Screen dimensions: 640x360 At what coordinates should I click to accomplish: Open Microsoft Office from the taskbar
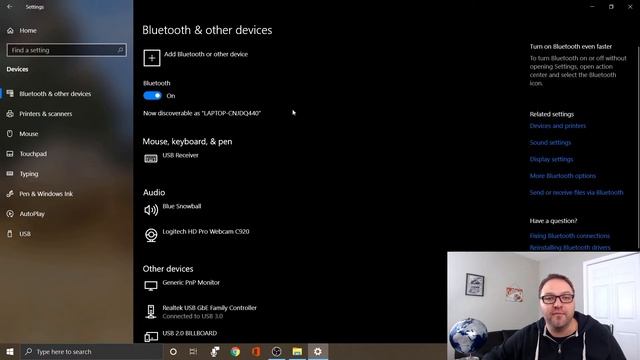click(x=256, y=352)
